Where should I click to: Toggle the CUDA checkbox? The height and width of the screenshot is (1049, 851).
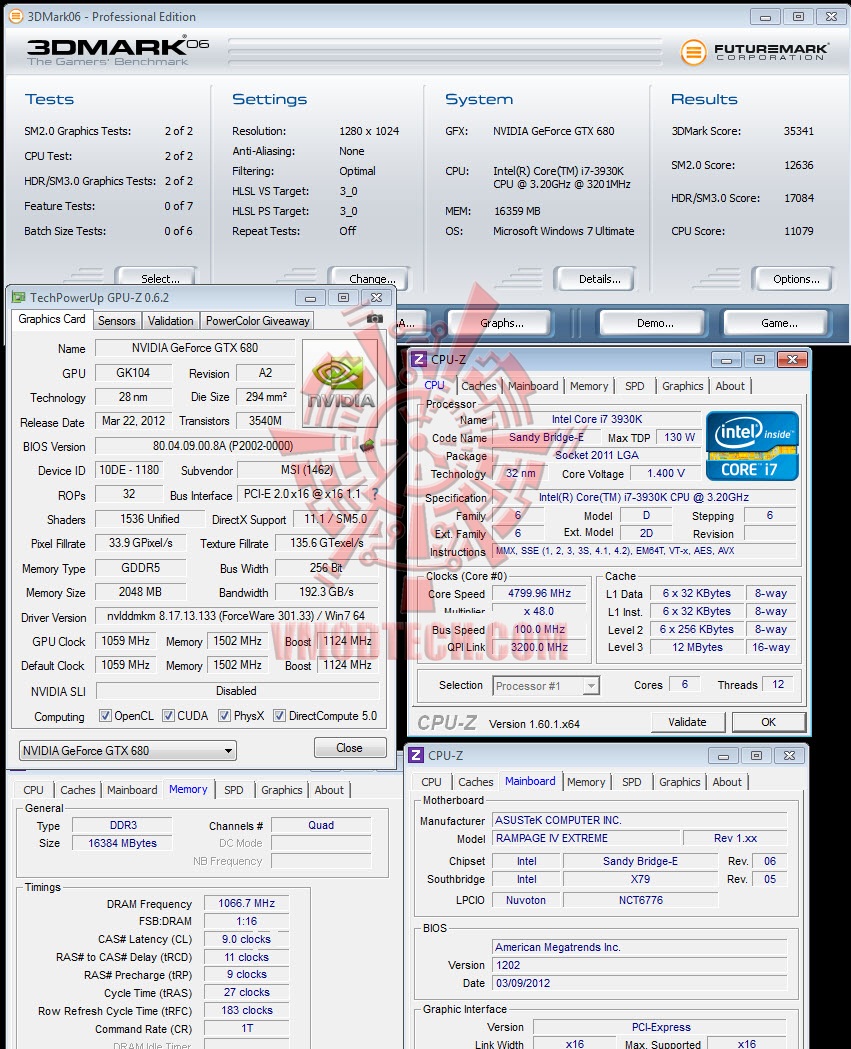tap(169, 716)
